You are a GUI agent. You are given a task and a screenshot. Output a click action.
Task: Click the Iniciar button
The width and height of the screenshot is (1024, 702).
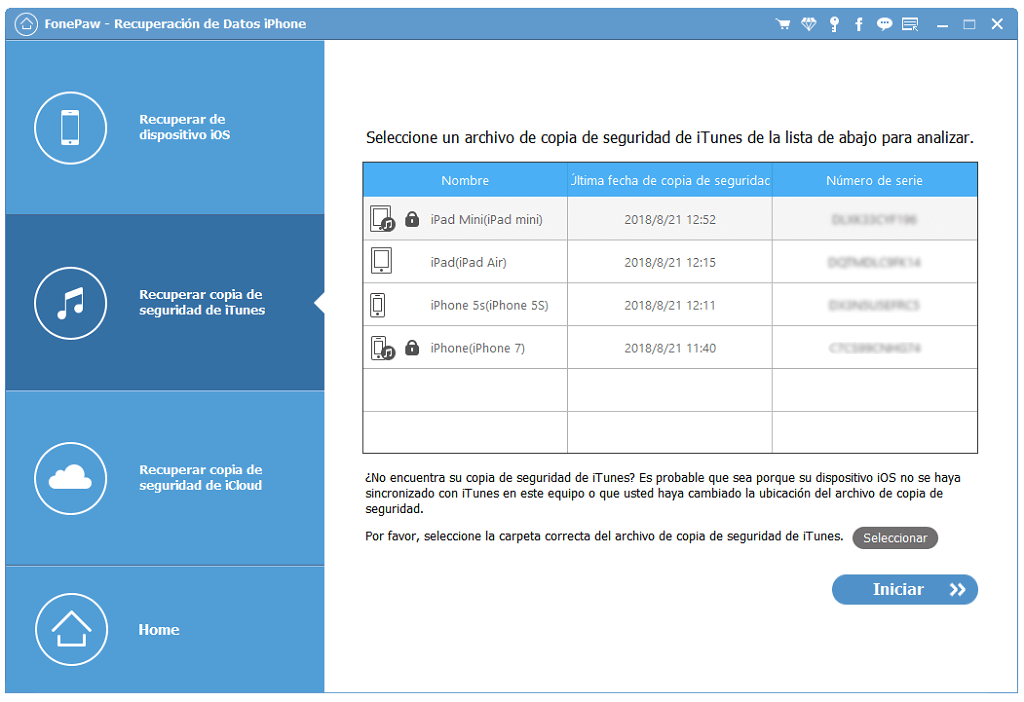[x=904, y=590]
